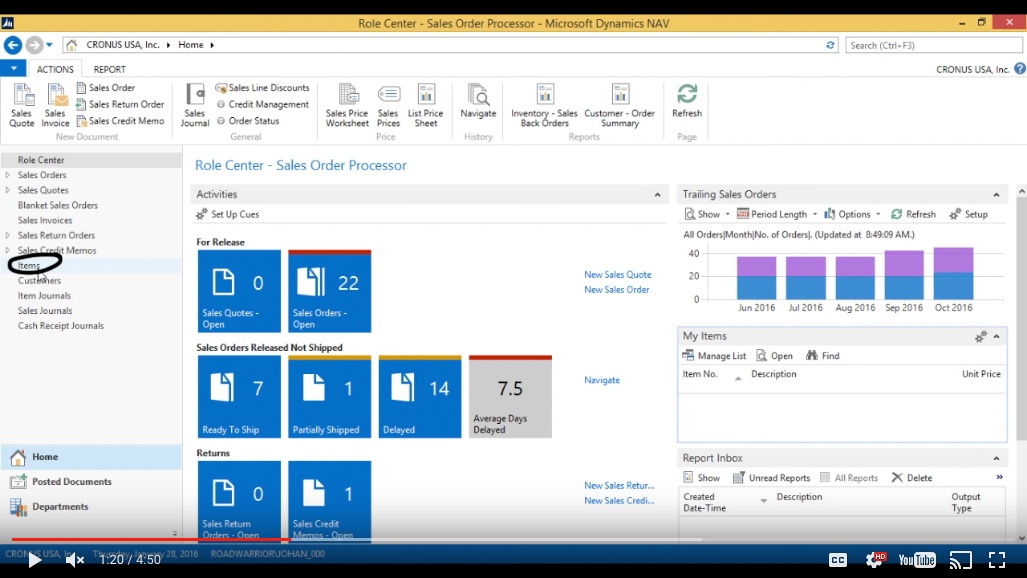Show All Reports in Report Inbox
Screen dimensions: 1027x578
click(x=849, y=478)
